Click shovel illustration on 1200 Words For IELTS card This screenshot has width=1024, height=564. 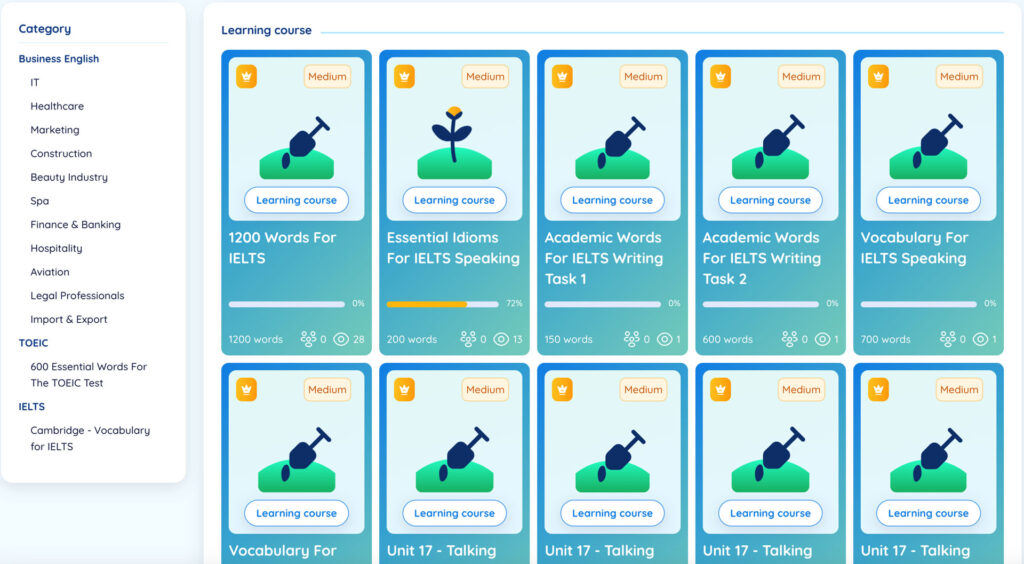coord(297,148)
